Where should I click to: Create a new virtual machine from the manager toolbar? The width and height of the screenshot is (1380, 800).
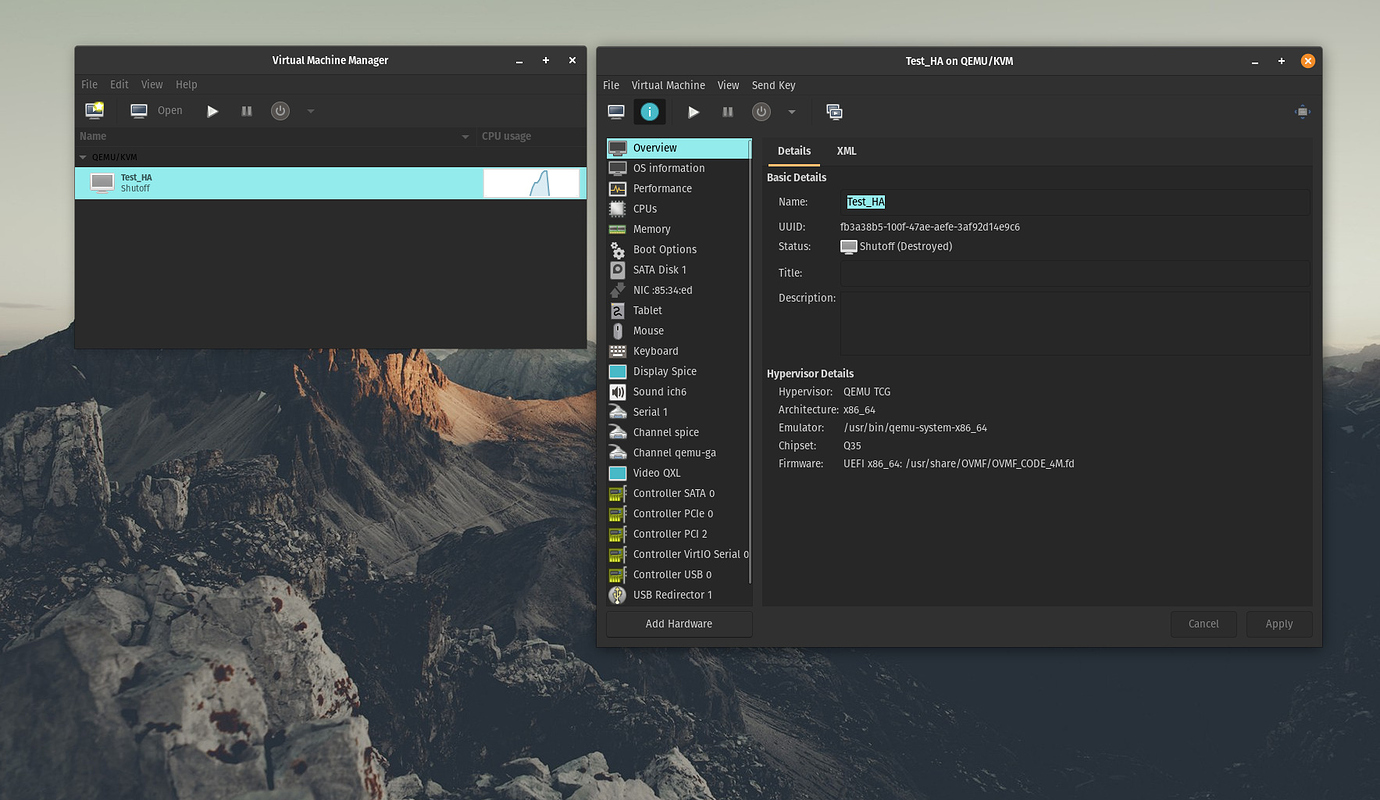(x=93, y=110)
